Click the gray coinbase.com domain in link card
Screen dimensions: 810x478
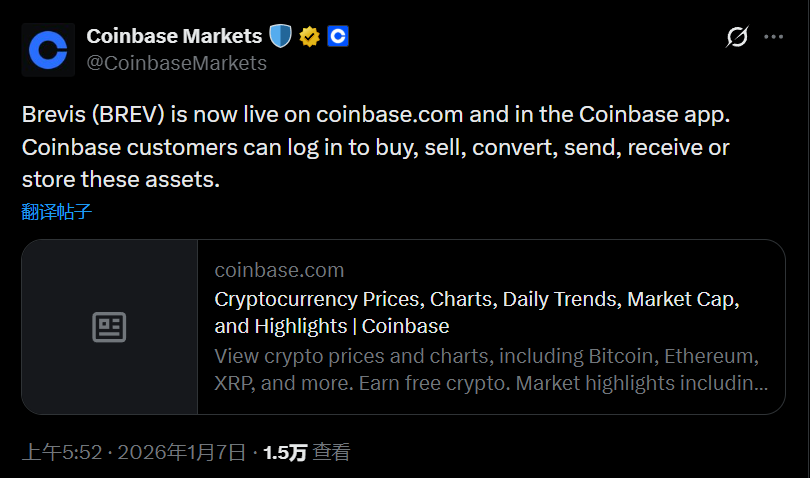(279, 270)
